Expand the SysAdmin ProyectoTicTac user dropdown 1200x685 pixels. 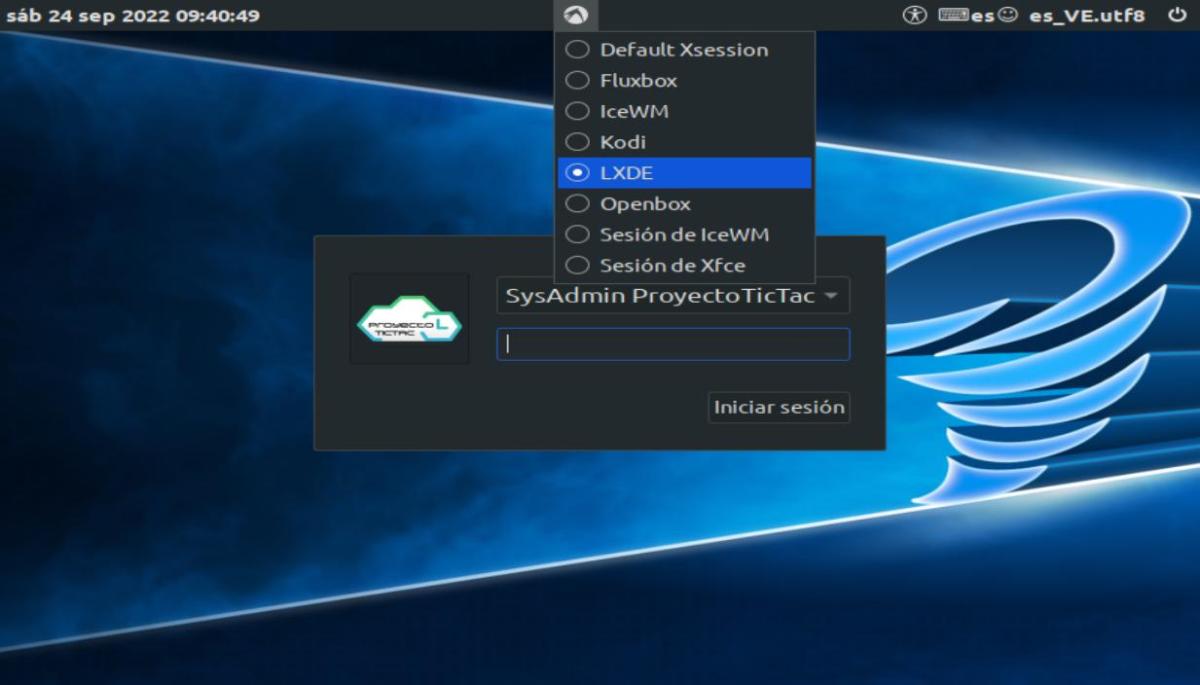click(x=673, y=297)
